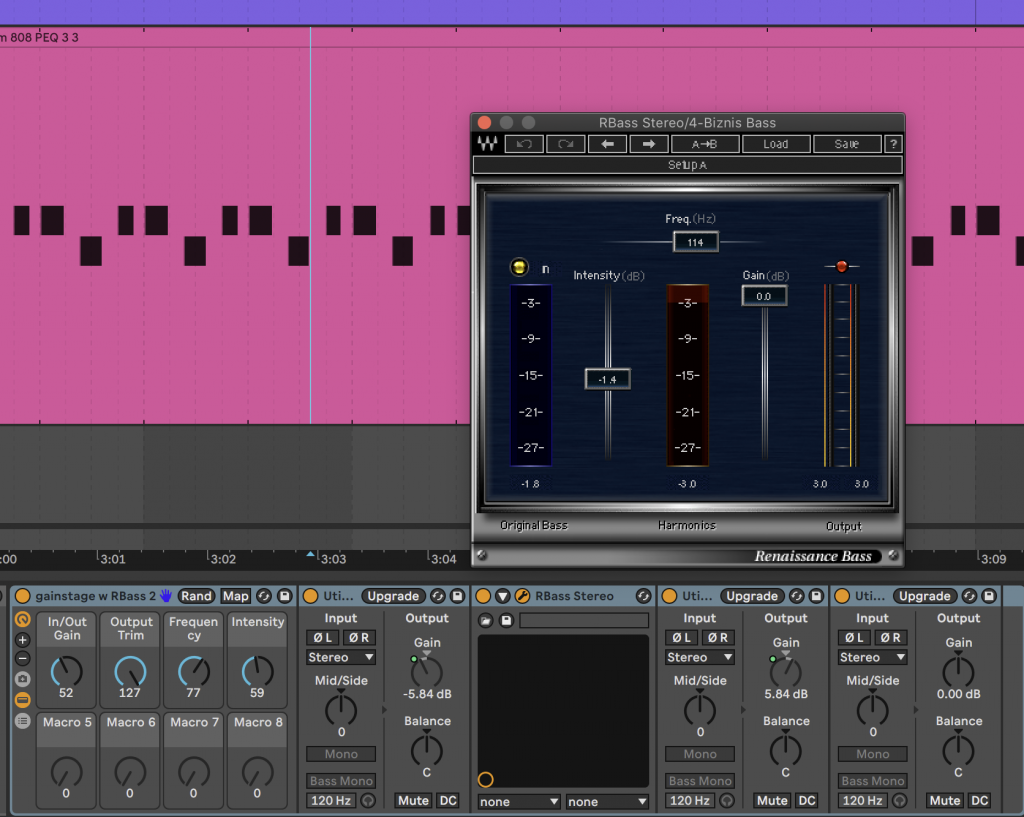Click the Freq. value field showing 114
Screen dimensions: 1024x817
tap(695, 242)
